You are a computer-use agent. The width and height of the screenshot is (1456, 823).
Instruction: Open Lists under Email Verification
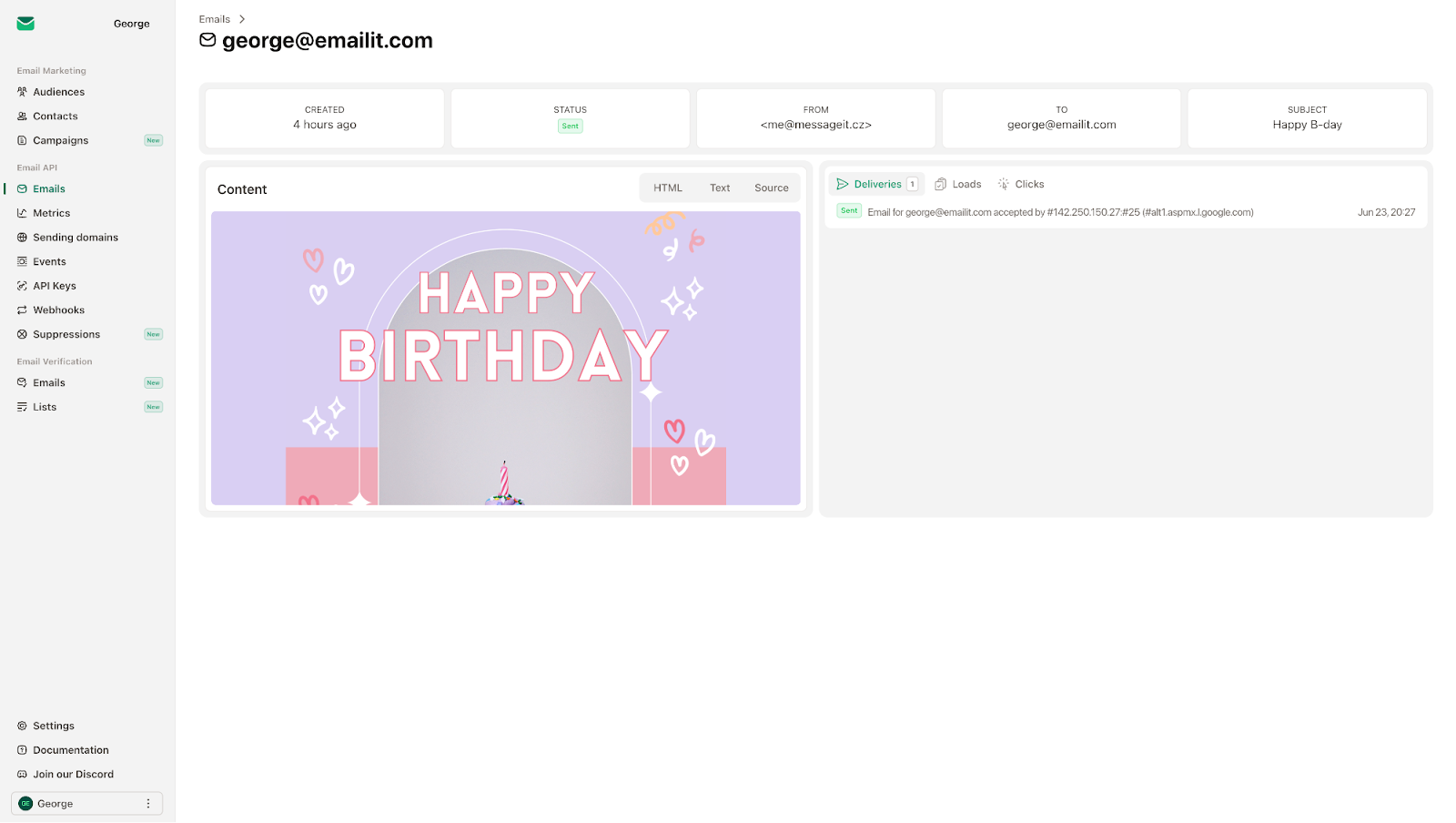[44, 406]
